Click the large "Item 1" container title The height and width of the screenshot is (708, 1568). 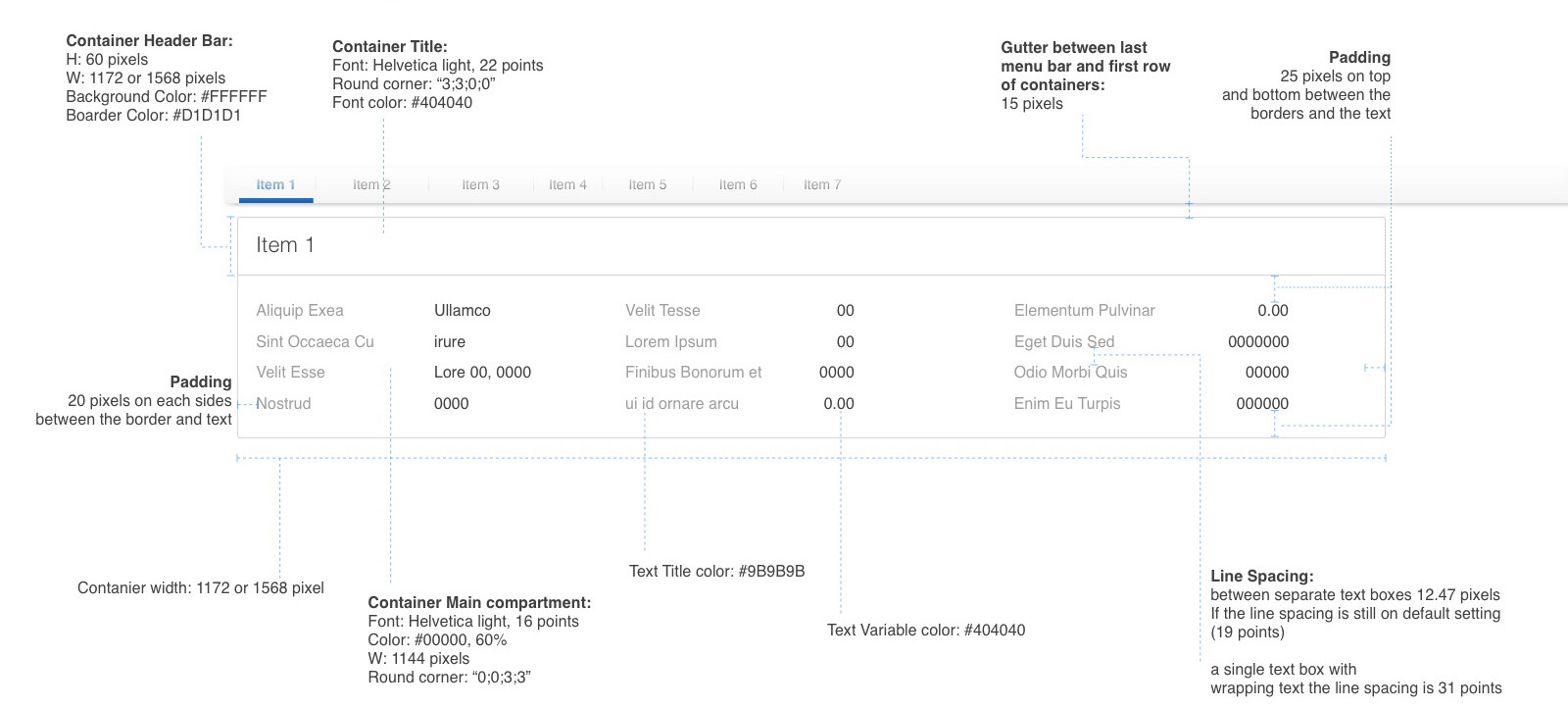285,245
